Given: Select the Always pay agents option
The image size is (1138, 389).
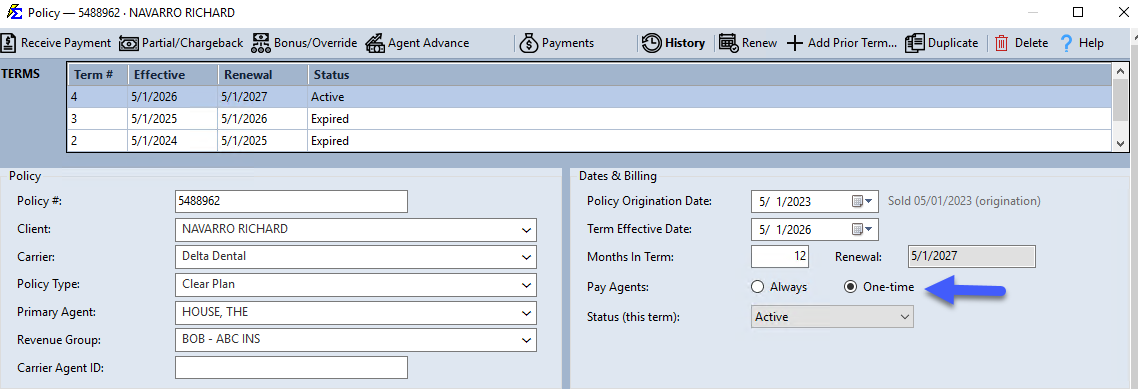Looking at the screenshot, I should point(757,287).
